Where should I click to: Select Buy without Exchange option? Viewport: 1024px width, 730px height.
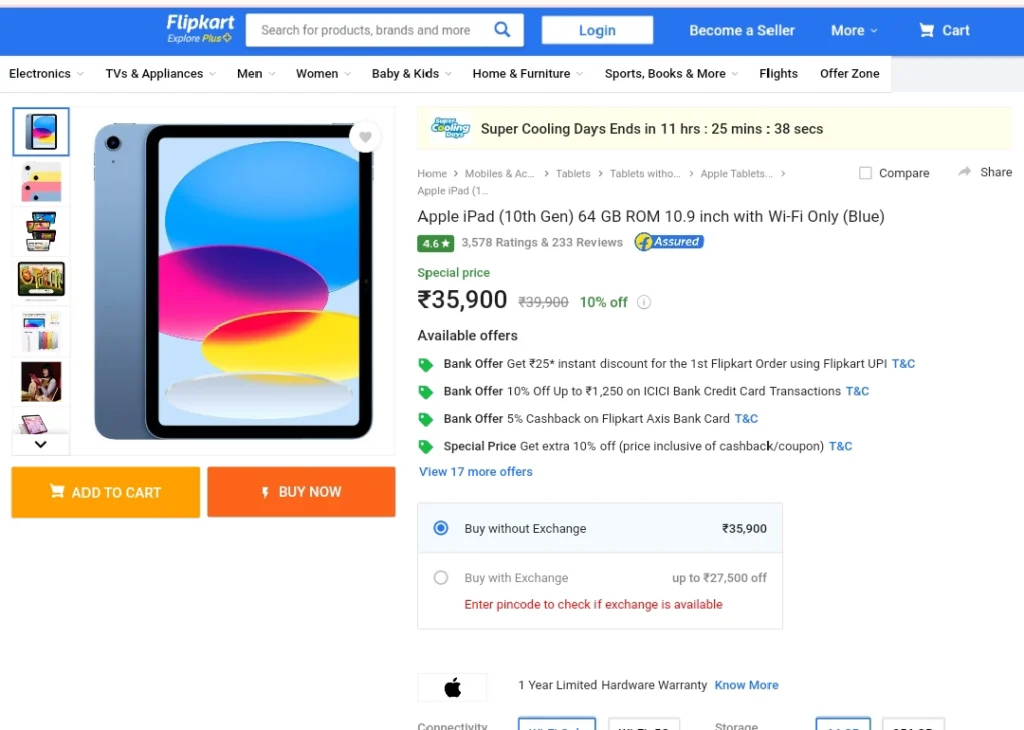[441, 528]
